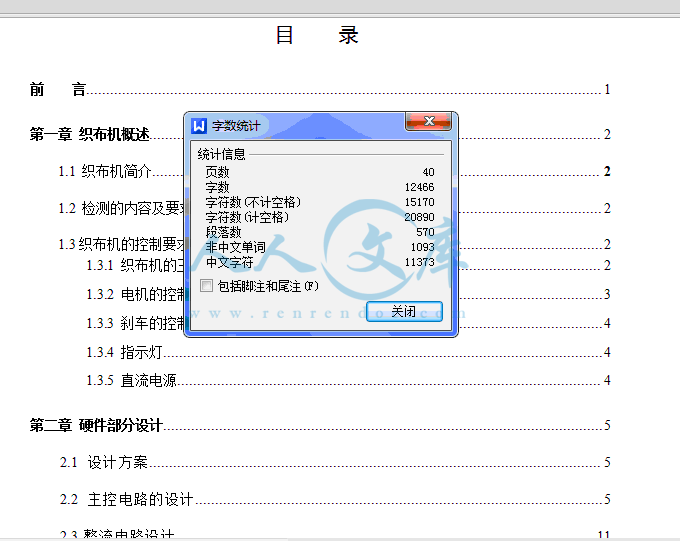Open the 1.3.4 指示灯 contents entry
This screenshot has width=680, height=541.
(349, 352)
